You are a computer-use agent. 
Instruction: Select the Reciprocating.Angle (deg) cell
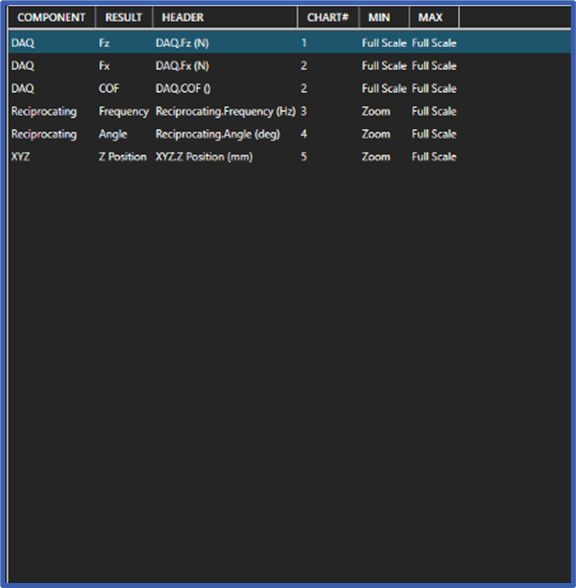pyautogui.click(x=218, y=135)
